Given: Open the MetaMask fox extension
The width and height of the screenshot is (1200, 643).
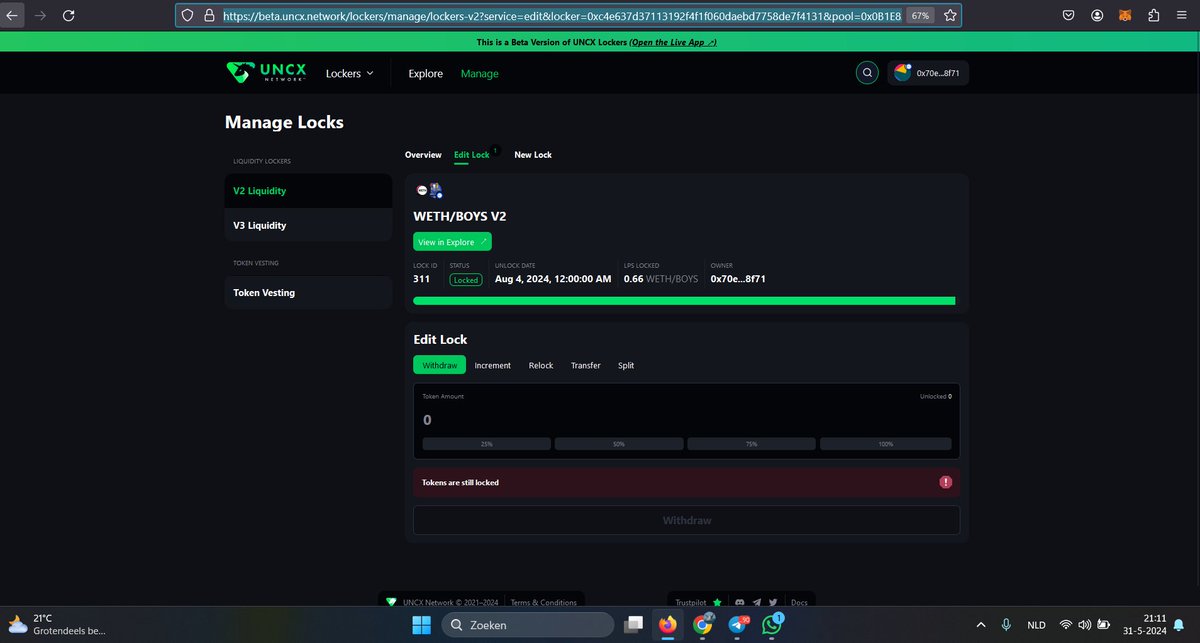Looking at the screenshot, I should pos(1126,16).
